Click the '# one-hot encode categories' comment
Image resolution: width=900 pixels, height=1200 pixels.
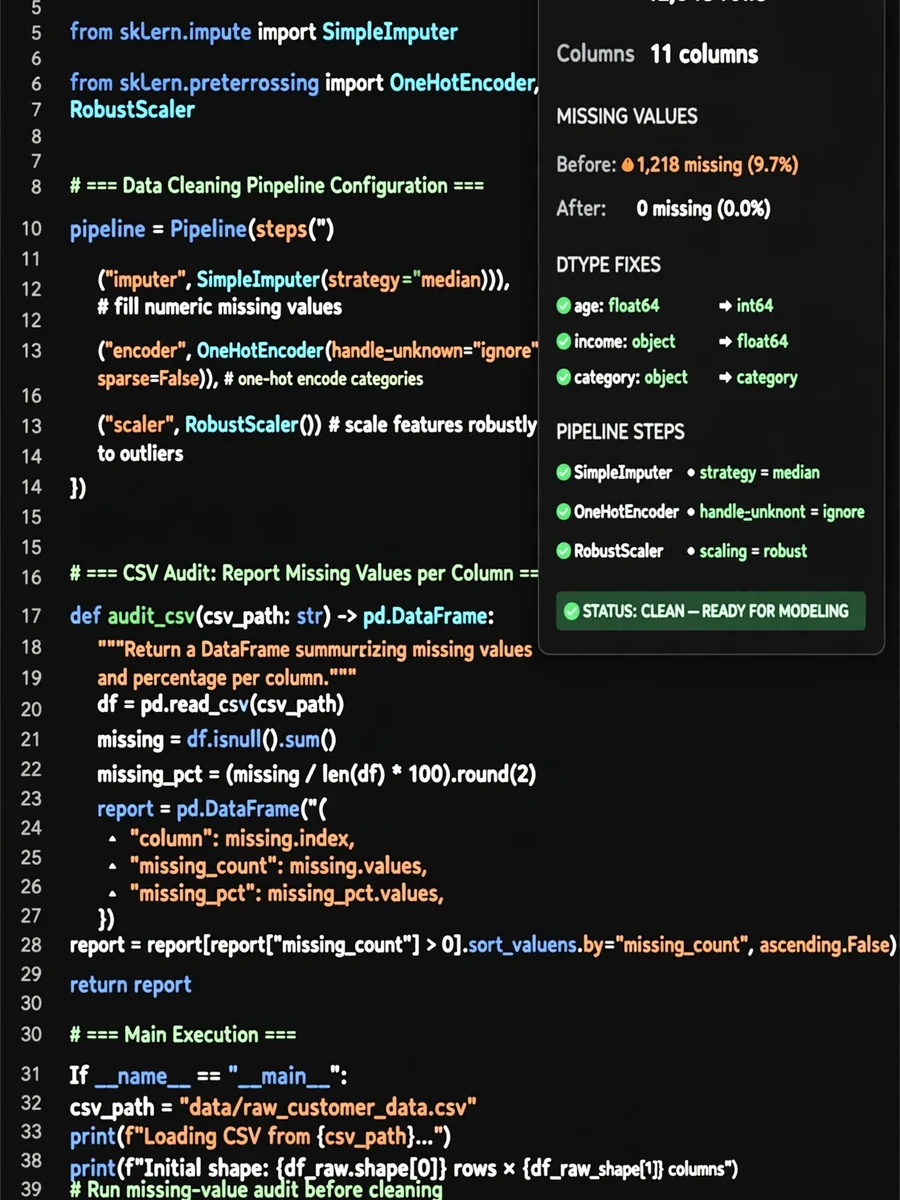coord(323,379)
